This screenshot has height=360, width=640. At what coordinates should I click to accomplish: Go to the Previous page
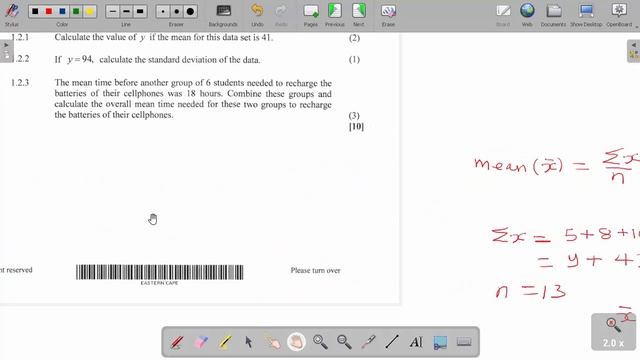point(335,14)
